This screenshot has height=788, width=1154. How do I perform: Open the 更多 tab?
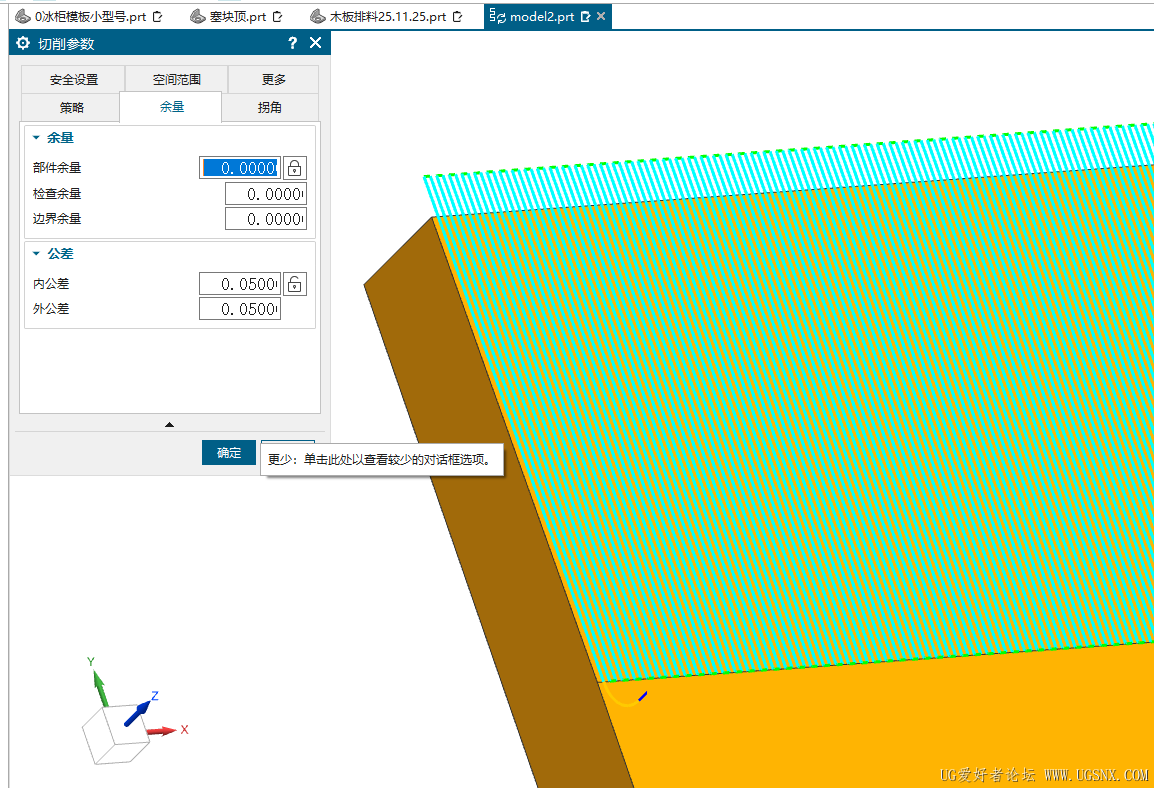click(x=274, y=79)
